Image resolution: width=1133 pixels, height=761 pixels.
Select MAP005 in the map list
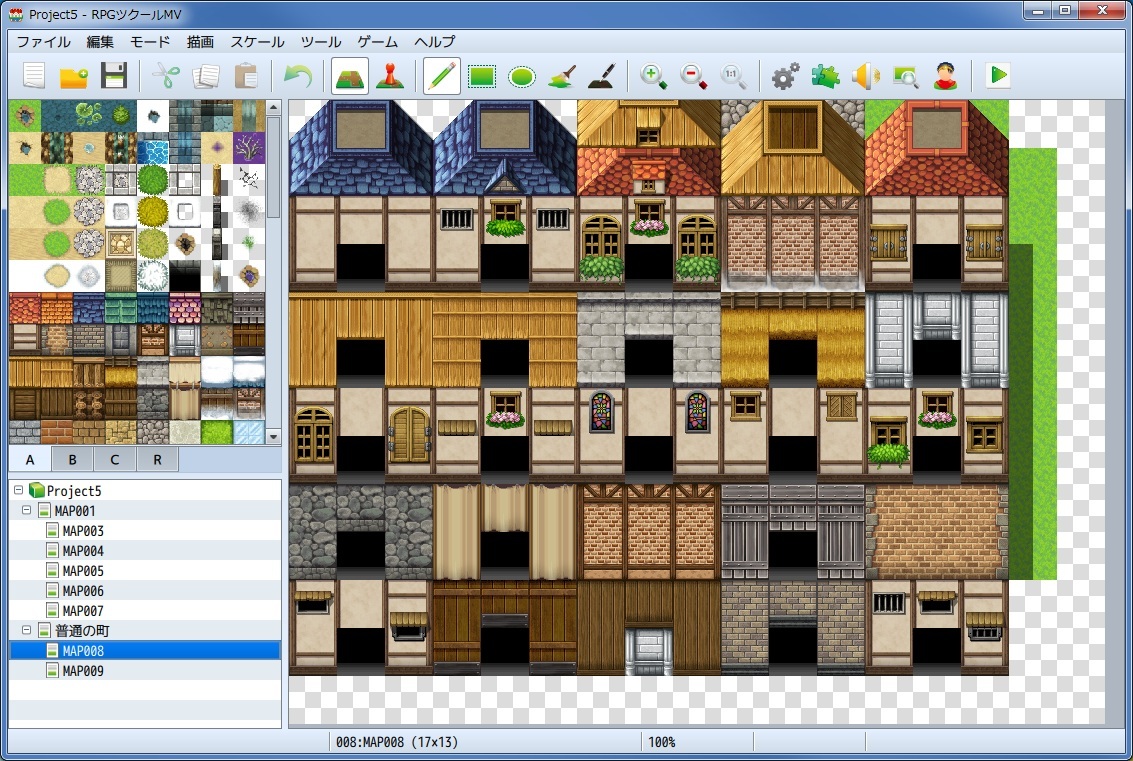coord(83,571)
